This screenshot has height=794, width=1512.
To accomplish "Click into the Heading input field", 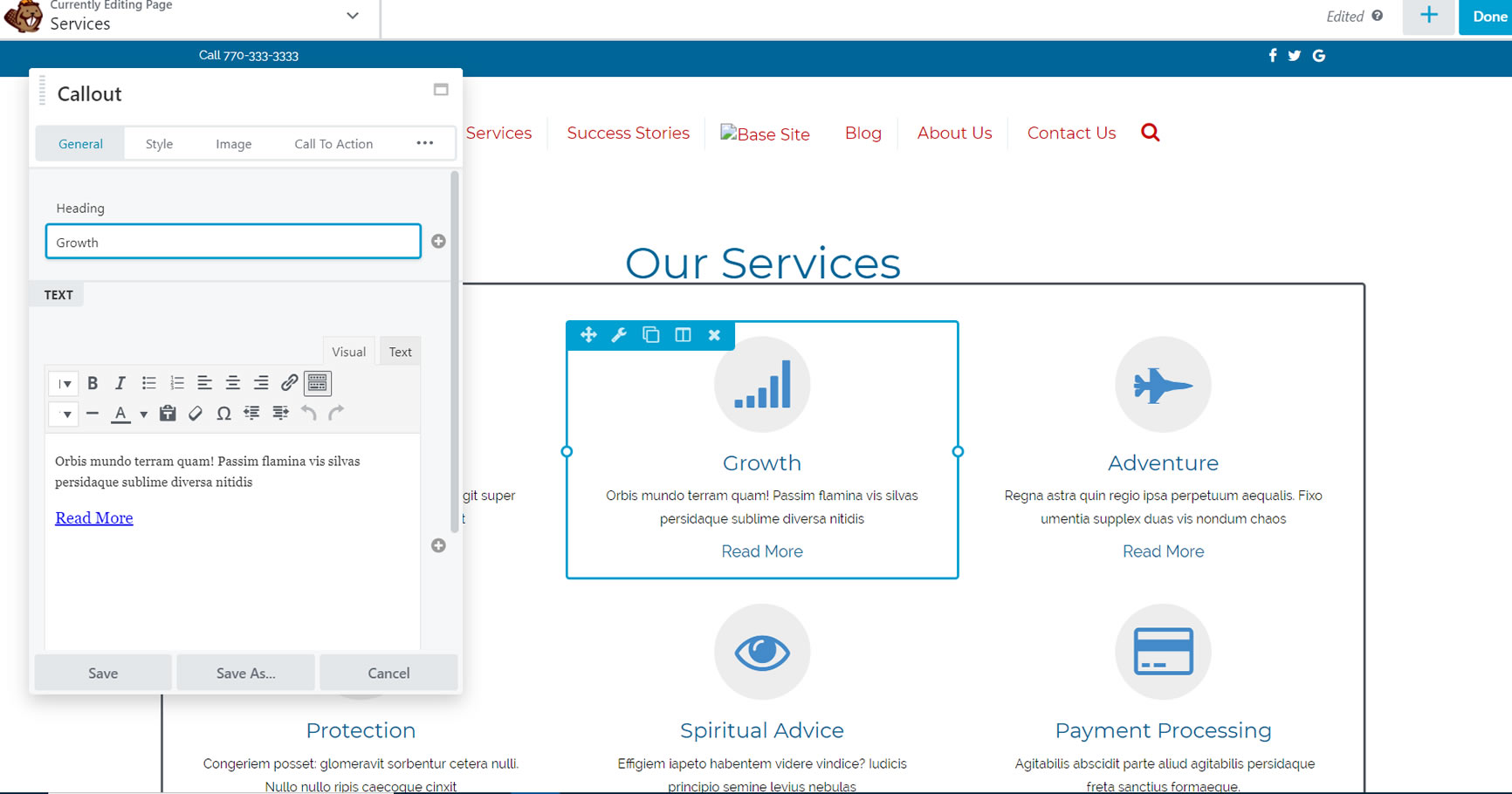I will click(x=233, y=242).
